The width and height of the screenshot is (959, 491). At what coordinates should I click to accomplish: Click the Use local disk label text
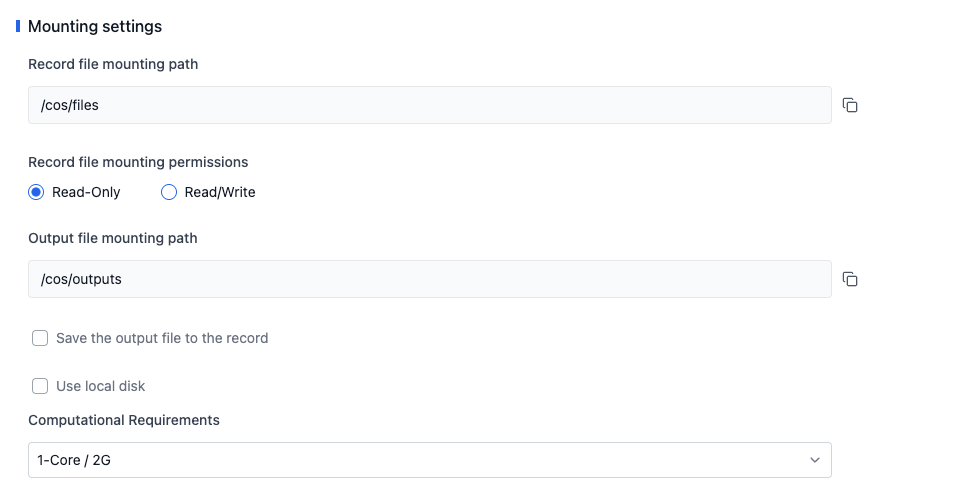[101, 386]
